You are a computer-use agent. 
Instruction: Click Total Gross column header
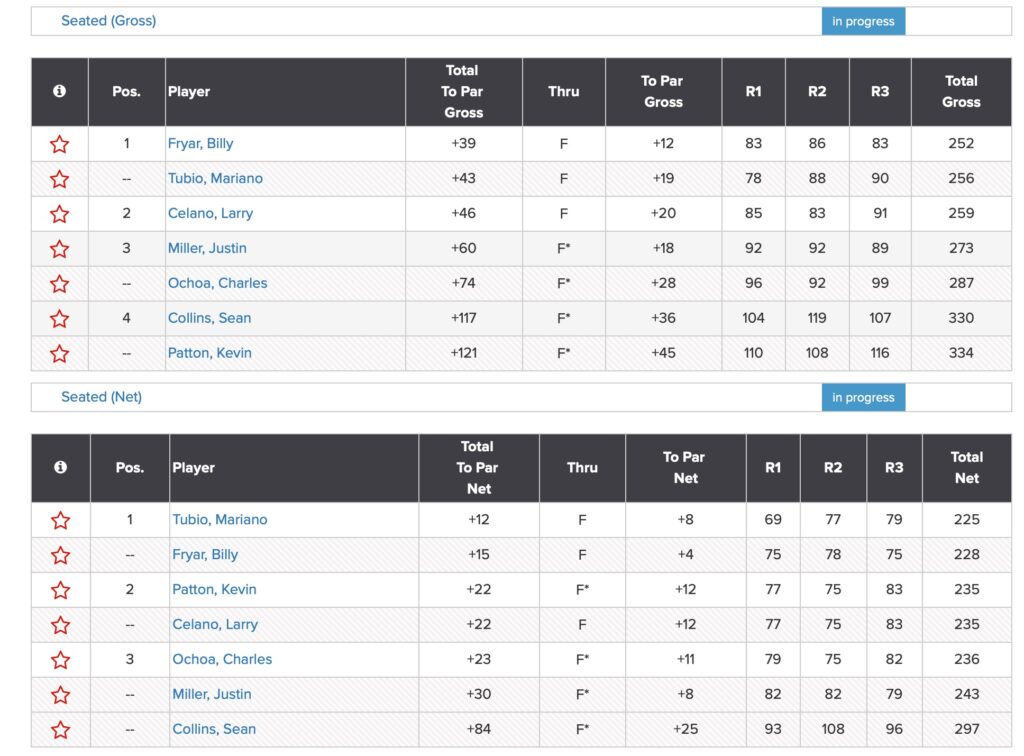(x=961, y=91)
